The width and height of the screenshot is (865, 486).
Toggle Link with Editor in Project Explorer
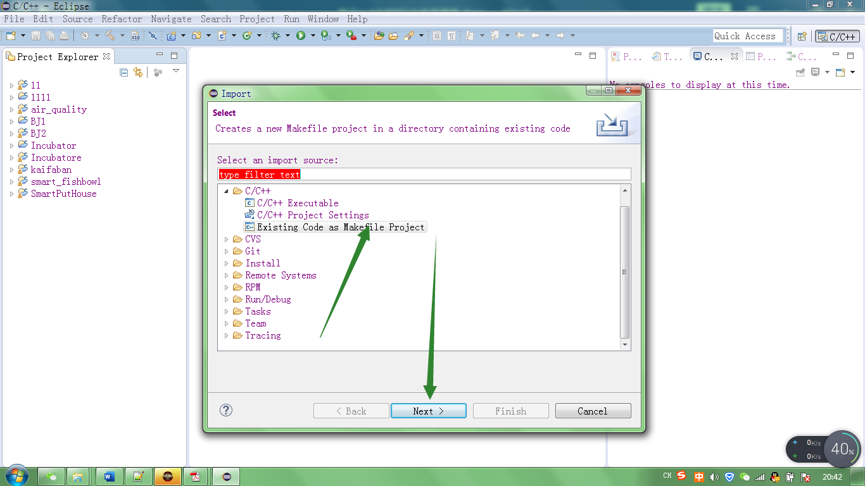pyautogui.click(x=138, y=72)
